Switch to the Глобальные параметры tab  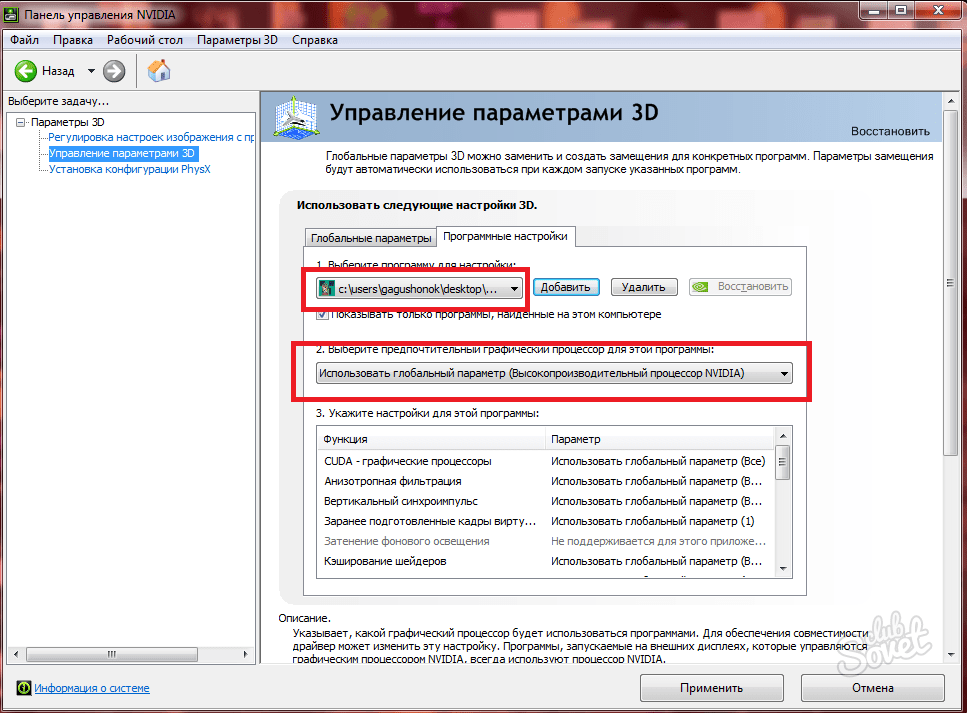pos(370,238)
